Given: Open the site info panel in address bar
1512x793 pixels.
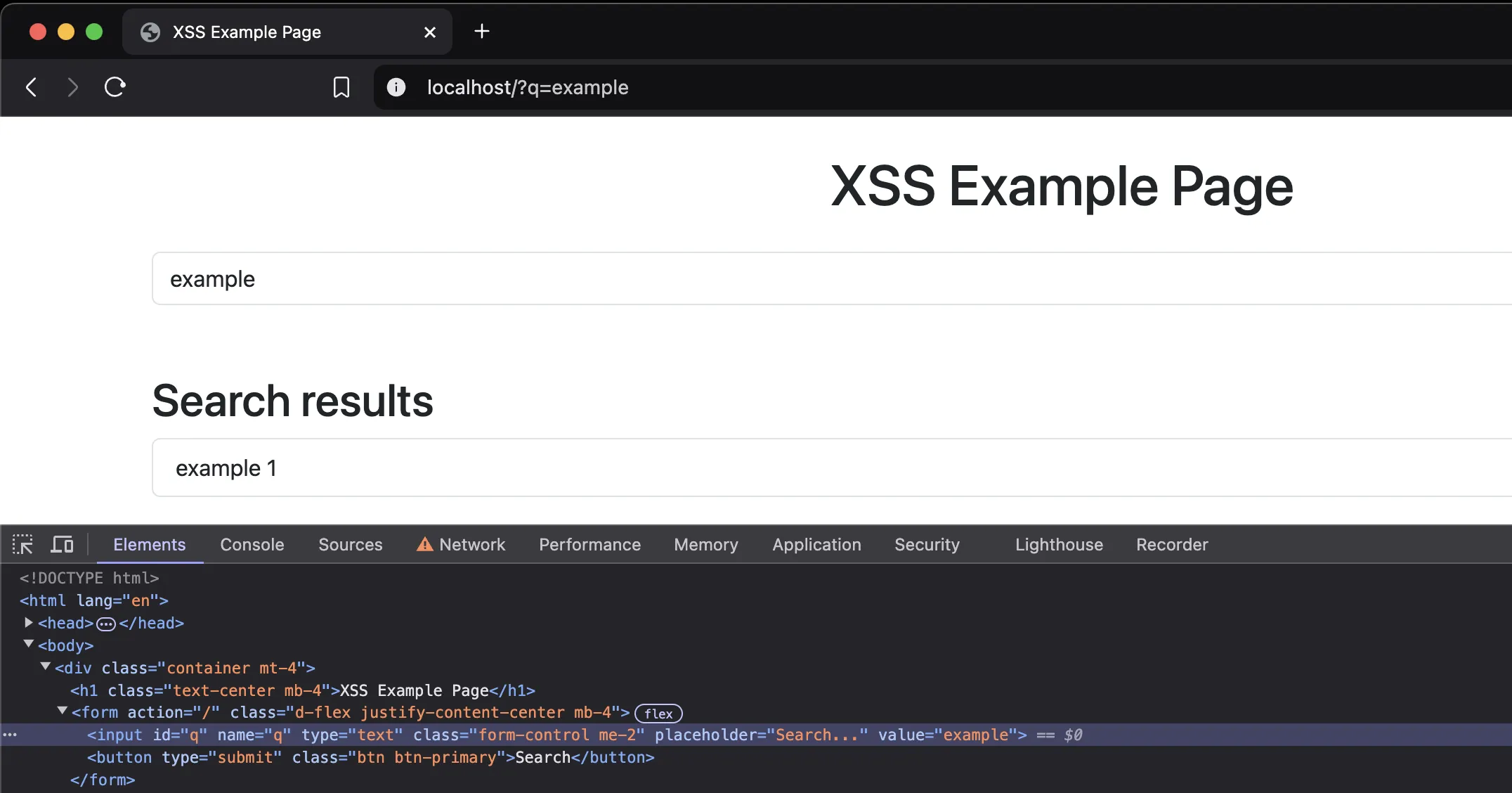Looking at the screenshot, I should [x=396, y=87].
